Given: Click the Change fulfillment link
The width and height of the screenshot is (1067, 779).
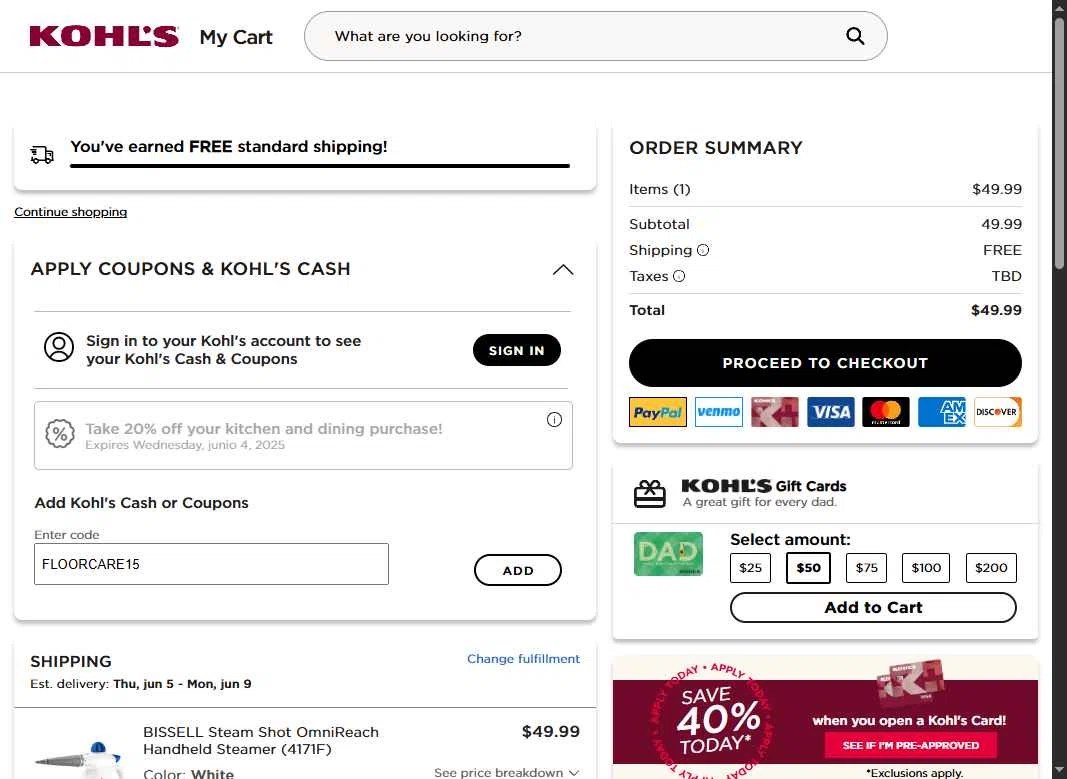Looking at the screenshot, I should pyautogui.click(x=523, y=659).
